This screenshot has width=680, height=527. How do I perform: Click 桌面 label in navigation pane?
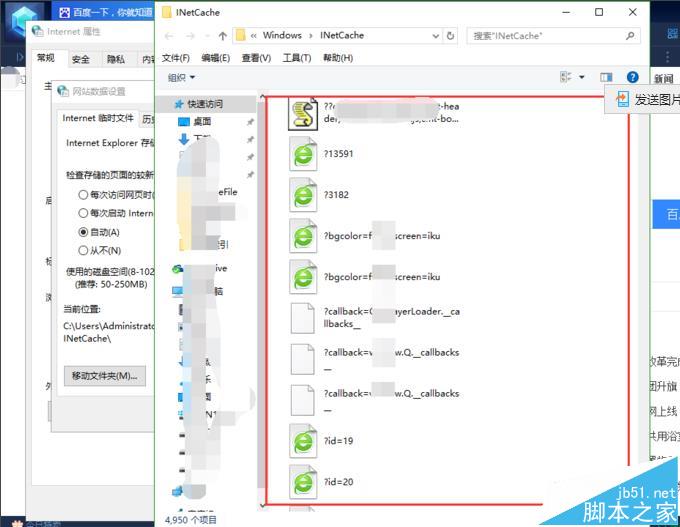pos(202,122)
